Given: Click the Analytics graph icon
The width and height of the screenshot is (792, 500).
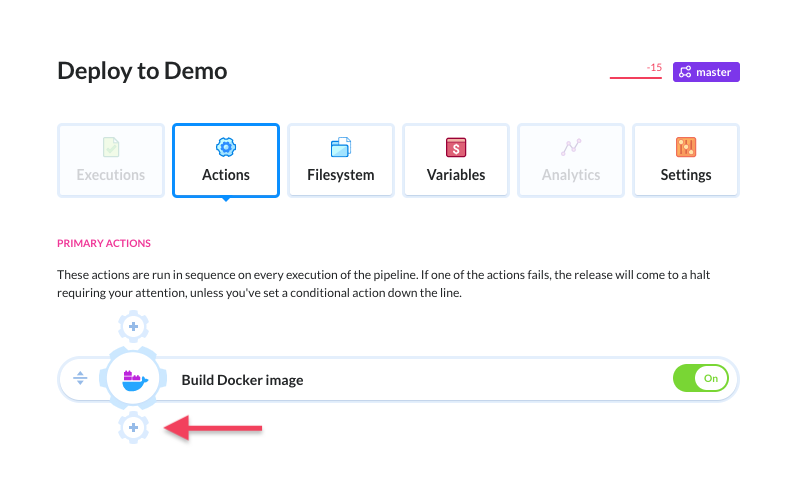Looking at the screenshot, I should (571, 147).
